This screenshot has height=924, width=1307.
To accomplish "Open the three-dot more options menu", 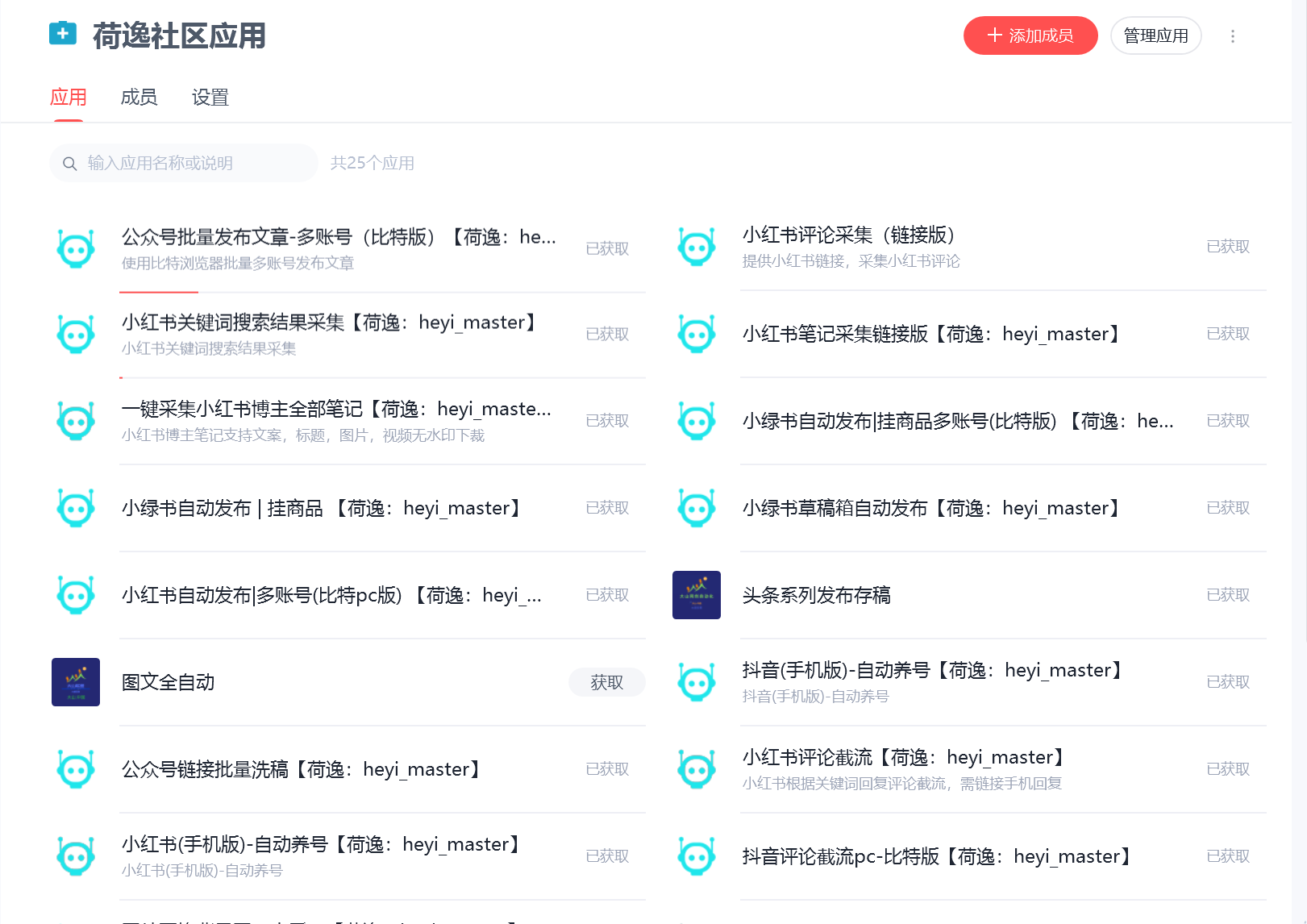I will (1233, 36).
